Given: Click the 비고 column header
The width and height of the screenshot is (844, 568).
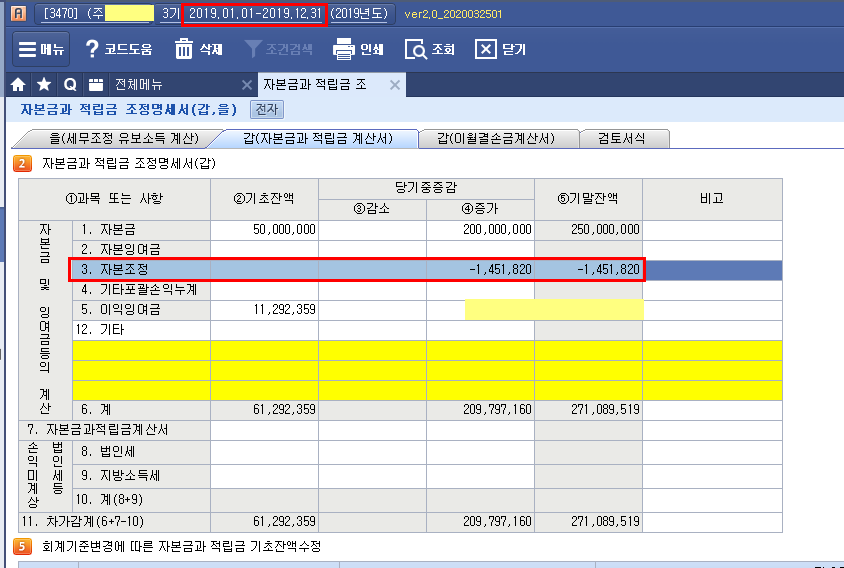Looking at the screenshot, I should click(712, 199).
